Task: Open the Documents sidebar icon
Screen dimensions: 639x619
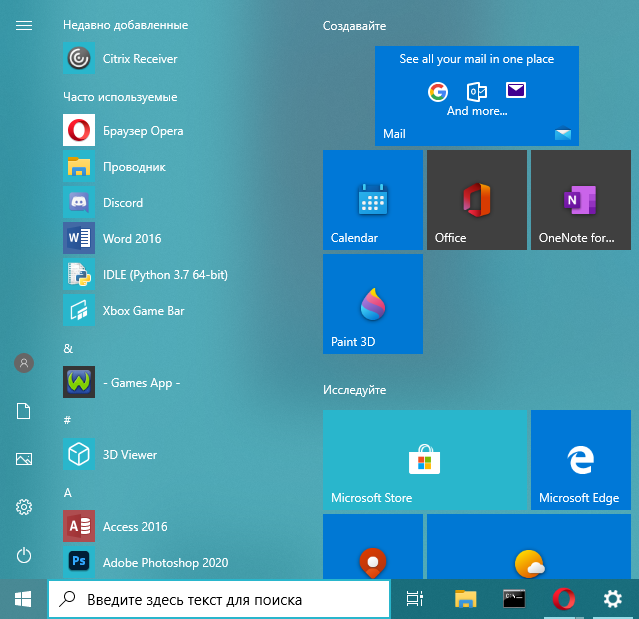Action: coord(24,411)
